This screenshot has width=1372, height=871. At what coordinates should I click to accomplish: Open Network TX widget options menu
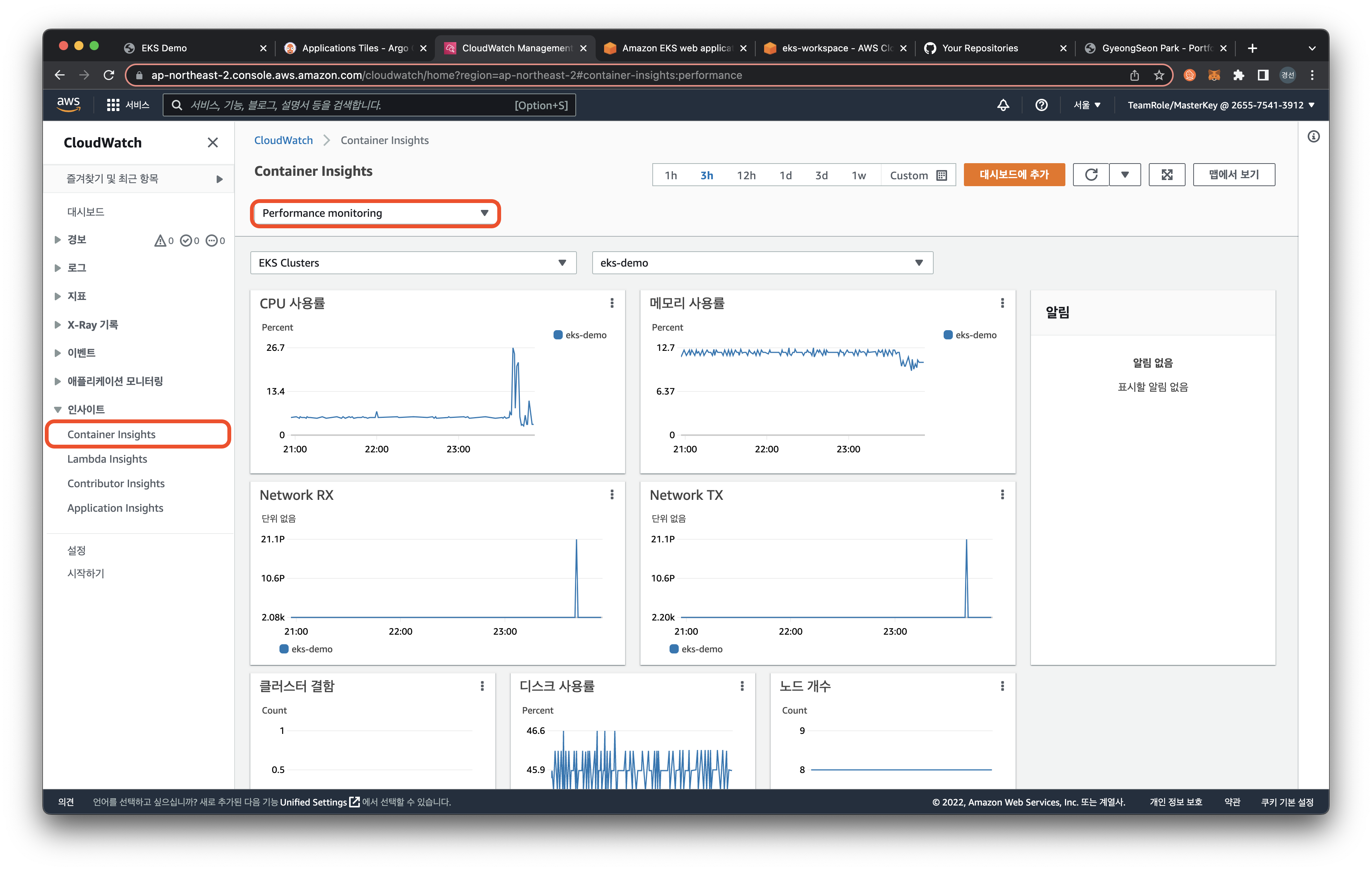point(1002,495)
